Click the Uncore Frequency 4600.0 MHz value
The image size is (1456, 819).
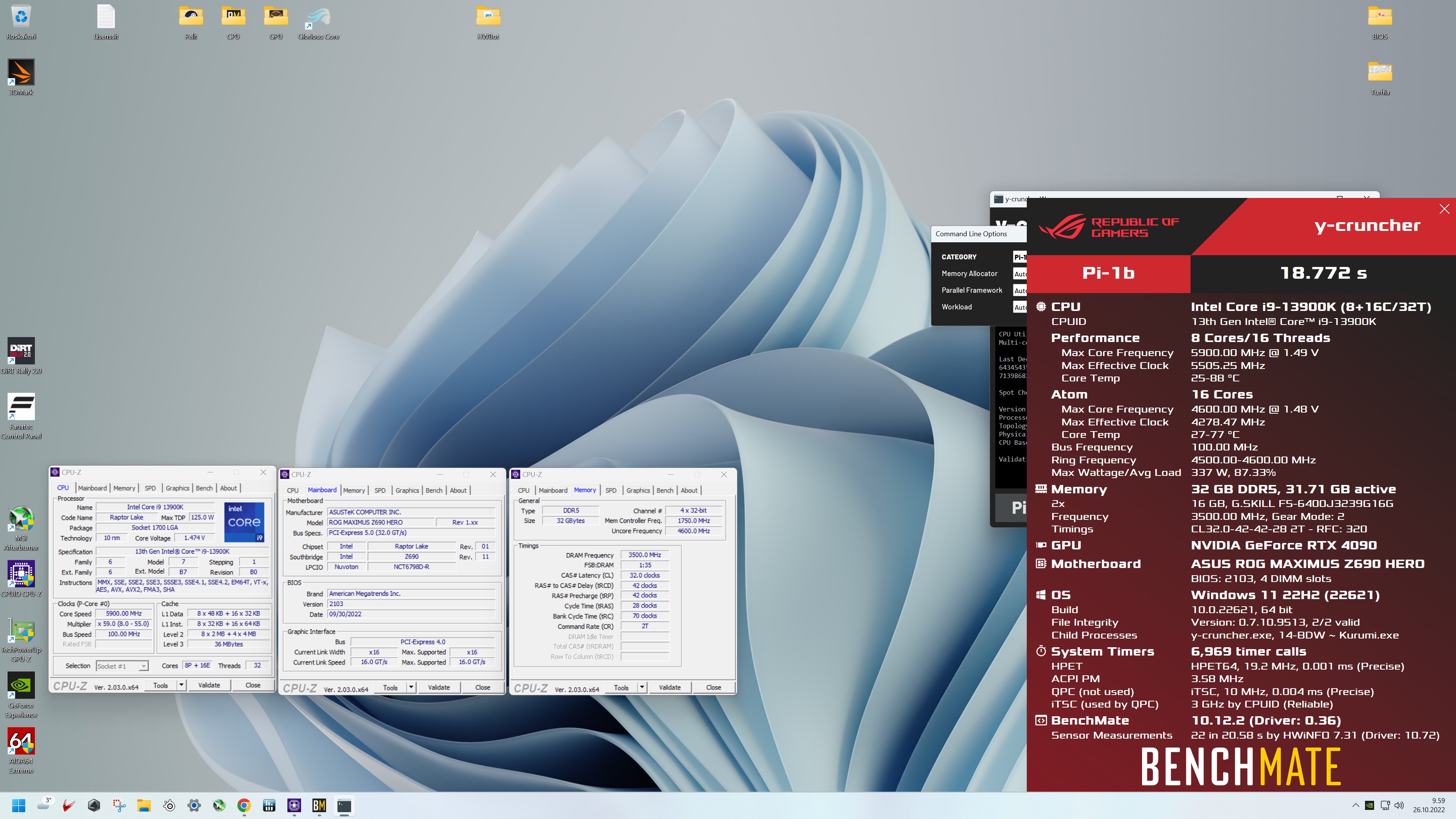click(x=693, y=531)
